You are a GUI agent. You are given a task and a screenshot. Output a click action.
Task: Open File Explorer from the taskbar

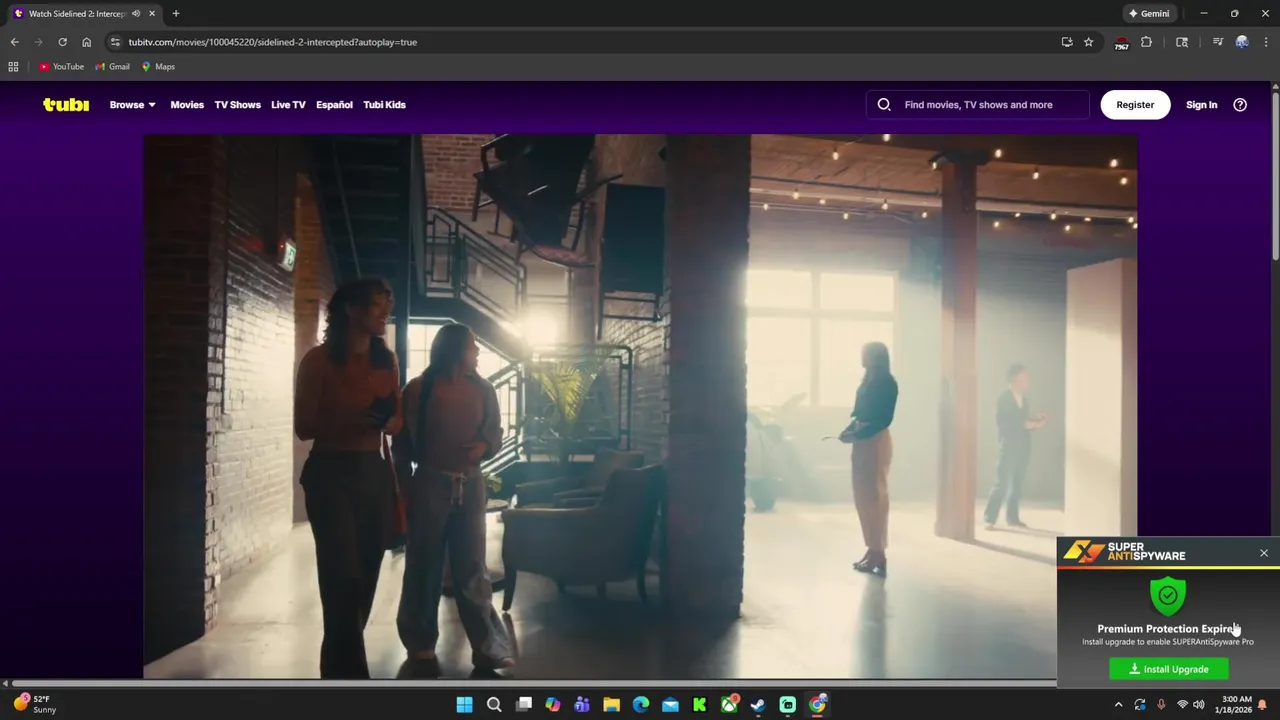pyautogui.click(x=611, y=705)
